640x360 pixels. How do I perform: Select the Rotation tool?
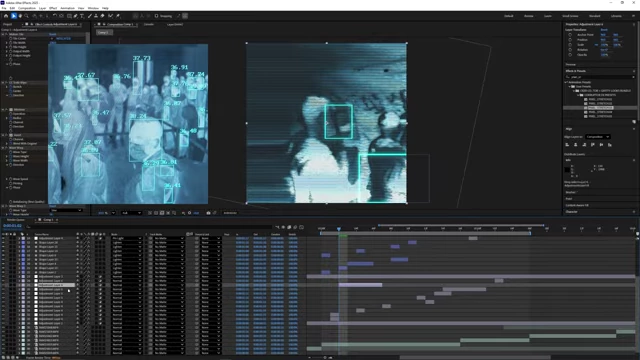pos(54,16)
